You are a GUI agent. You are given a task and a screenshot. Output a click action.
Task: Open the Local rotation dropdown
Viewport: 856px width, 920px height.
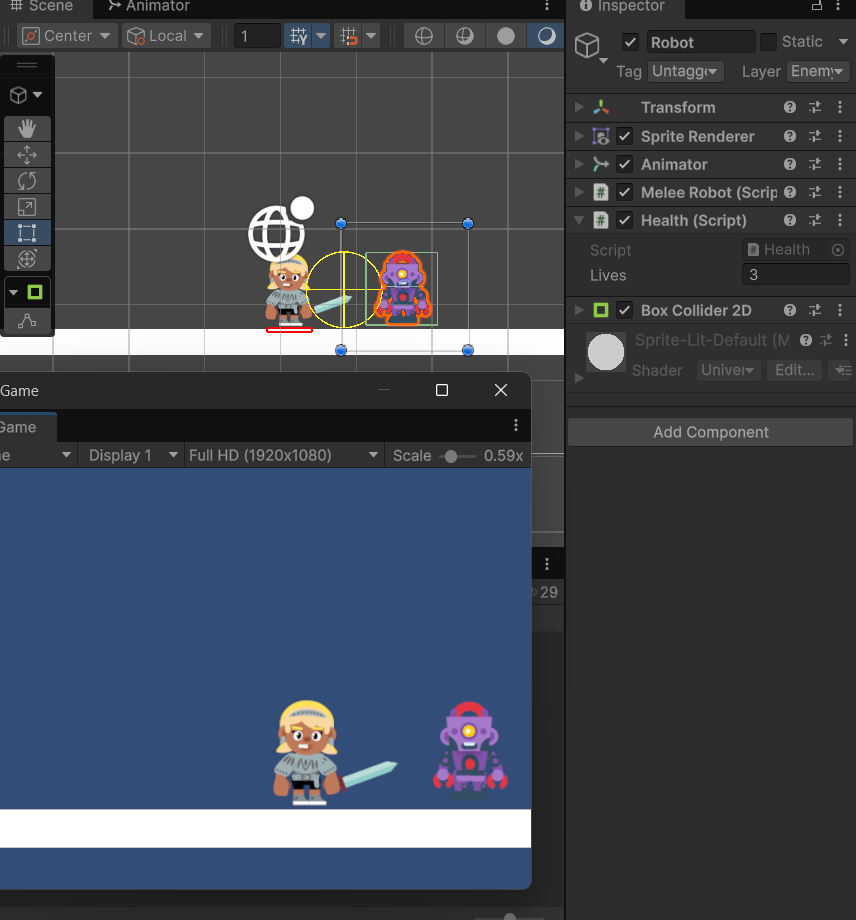[x=166, y=36]
